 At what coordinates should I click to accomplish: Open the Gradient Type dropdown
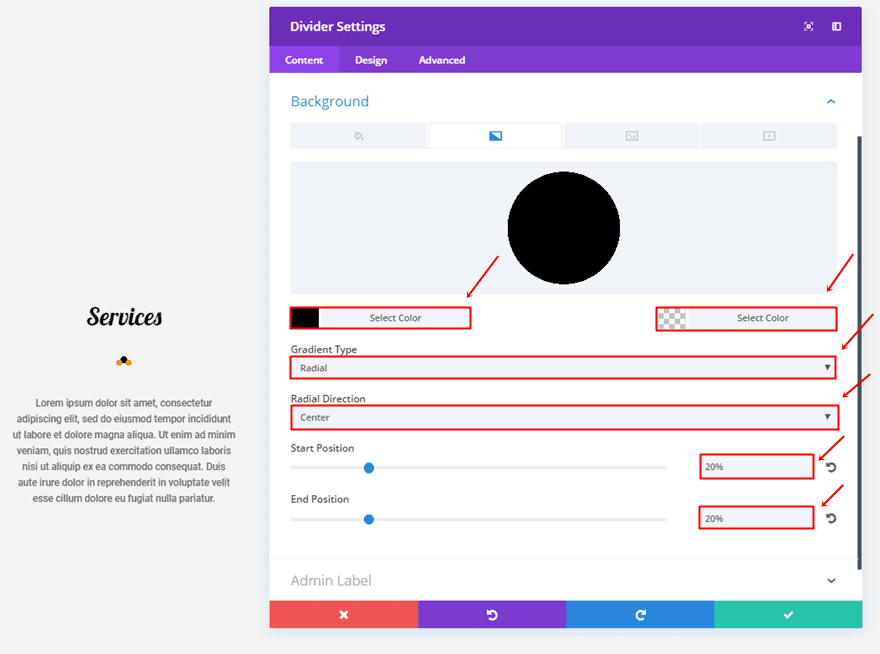[x=564, y=368]
